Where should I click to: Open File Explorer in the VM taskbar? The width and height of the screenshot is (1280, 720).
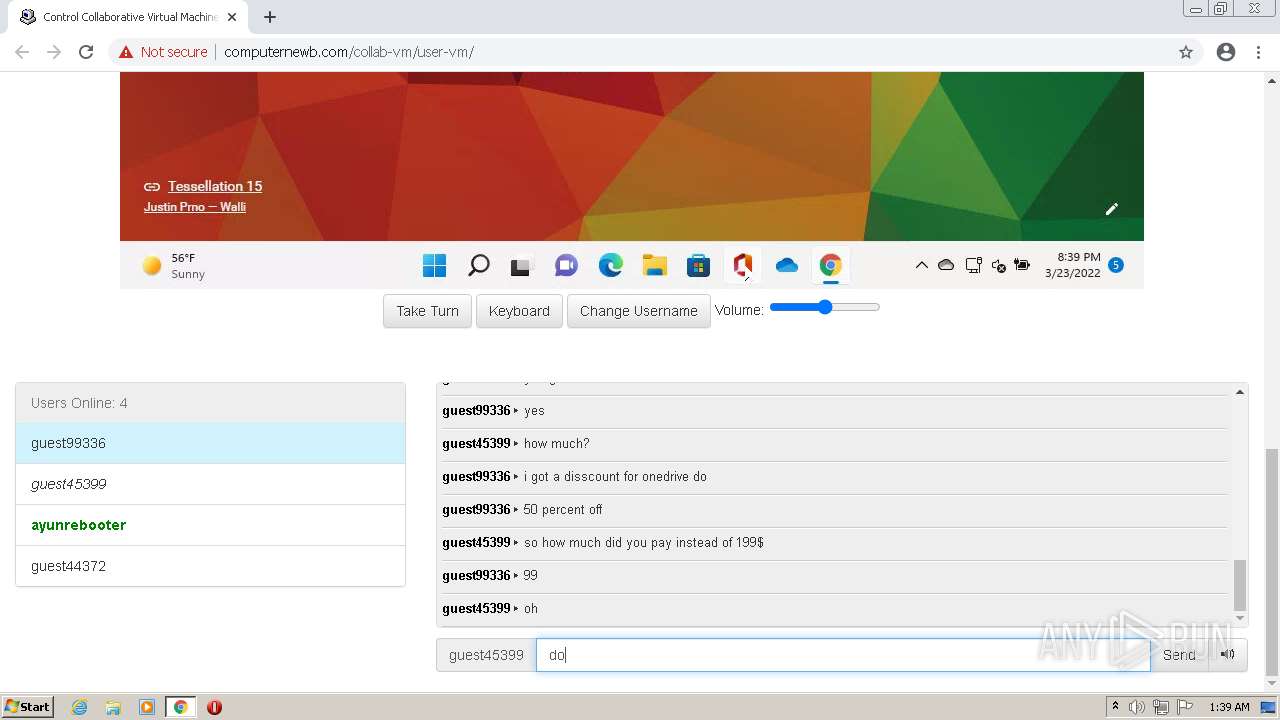[654, 265]
